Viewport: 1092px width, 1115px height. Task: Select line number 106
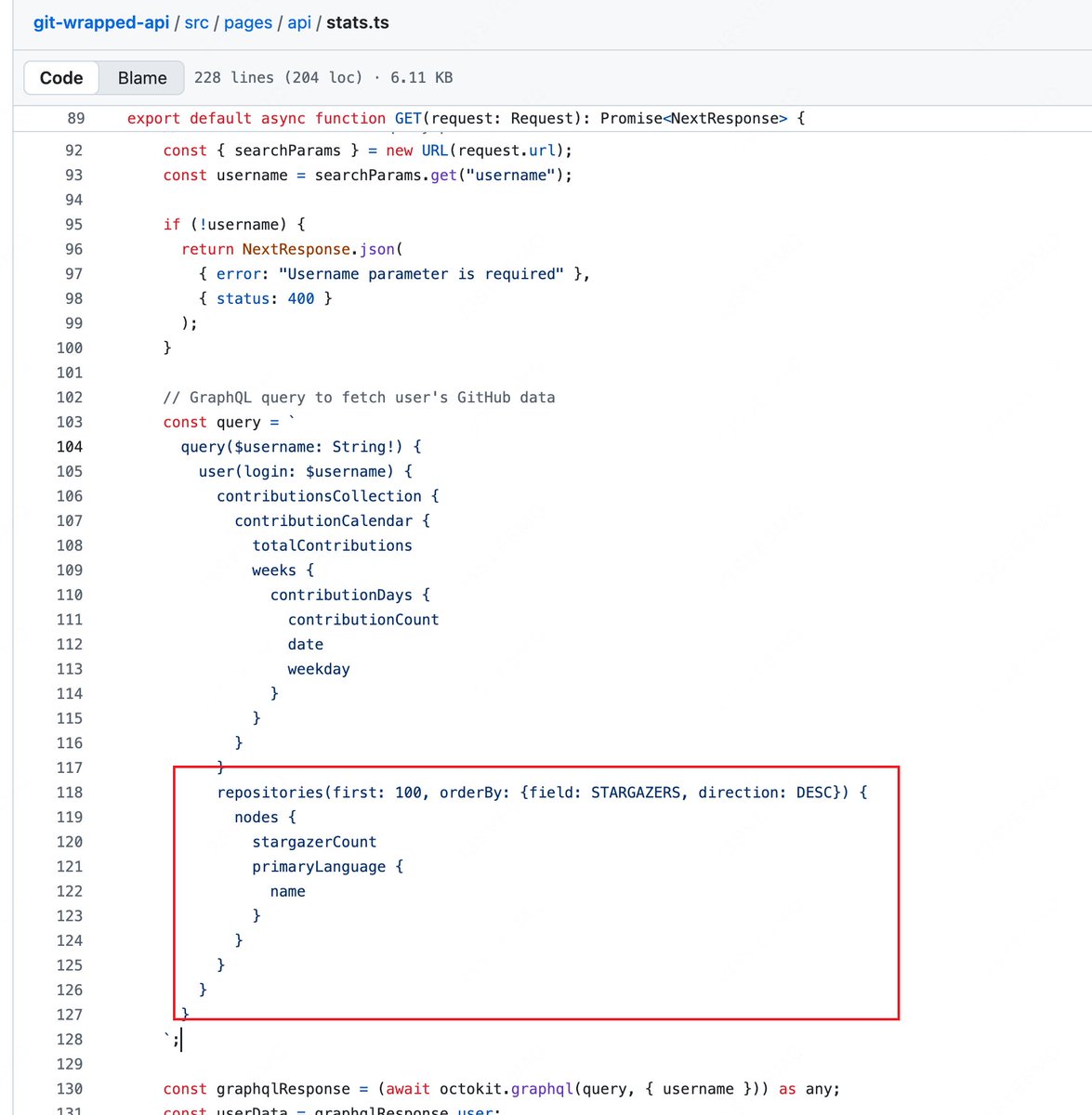click(70, 496)
